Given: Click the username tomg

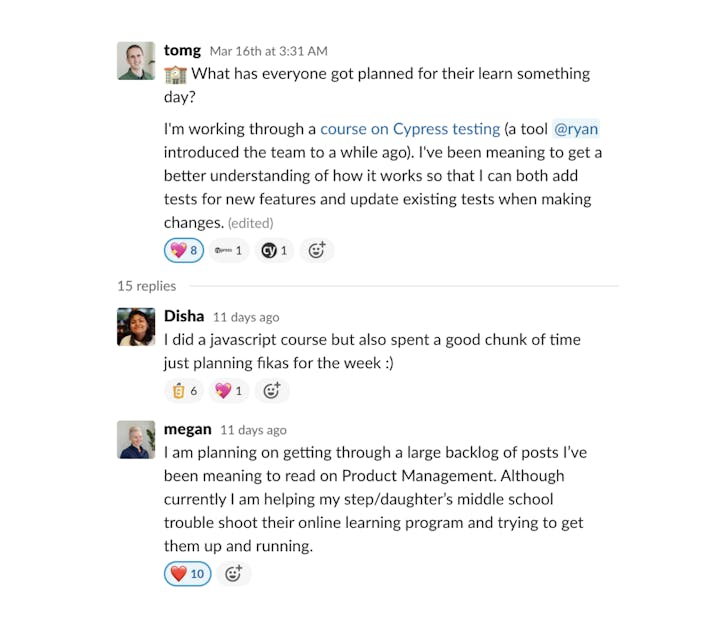Looking at the screenshot, I should (x=182, y=50).
